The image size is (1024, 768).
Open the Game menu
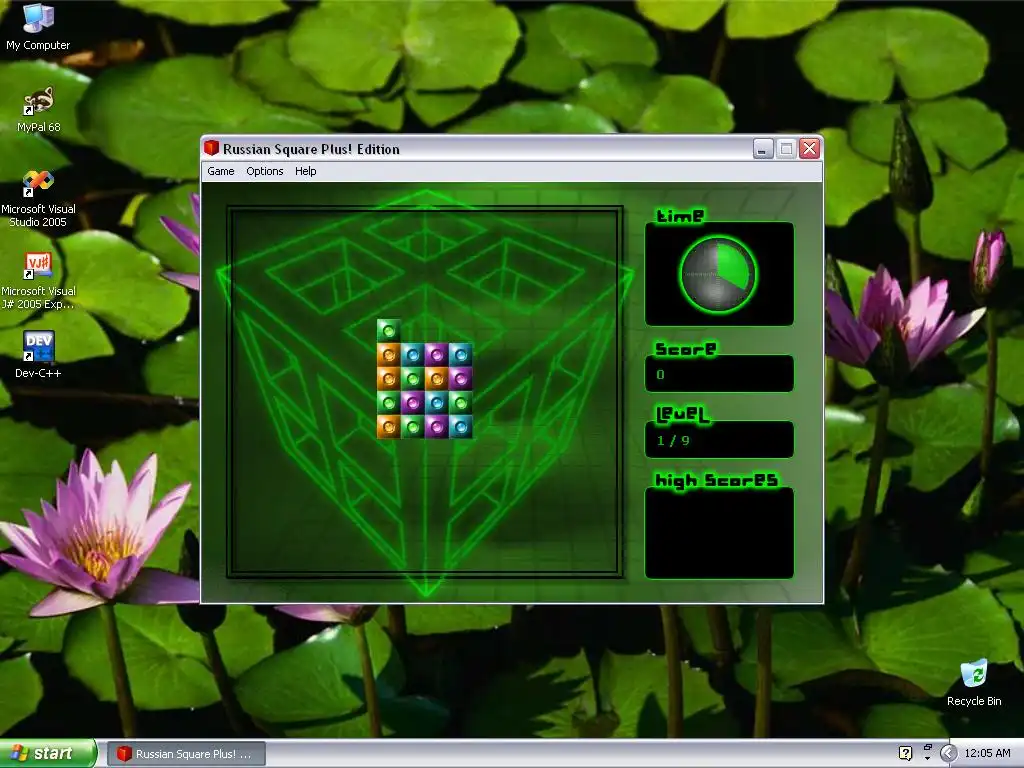pyautogui.click(x=221, y=171)
